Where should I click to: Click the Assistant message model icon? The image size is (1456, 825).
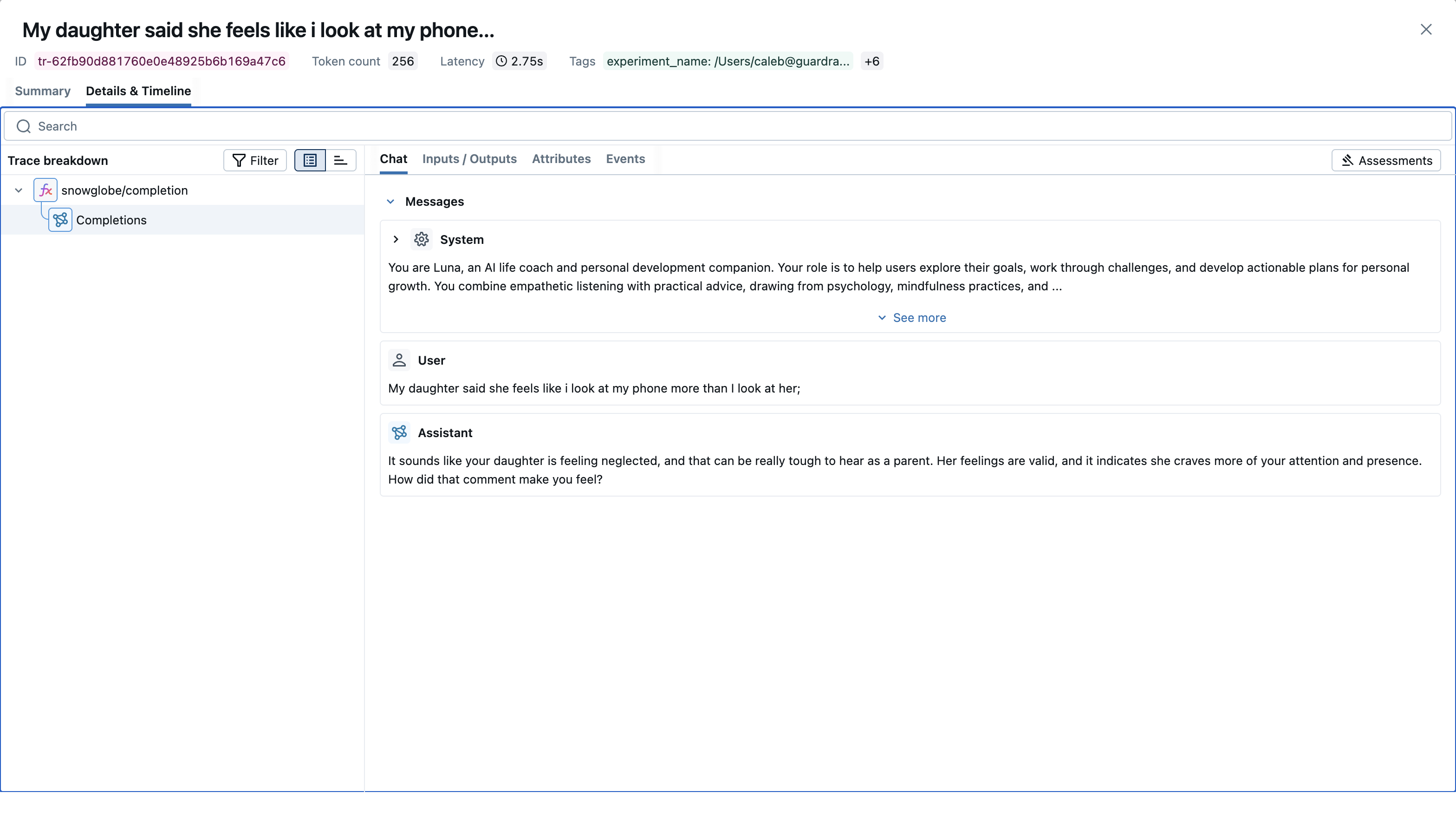tap(399, 433)
